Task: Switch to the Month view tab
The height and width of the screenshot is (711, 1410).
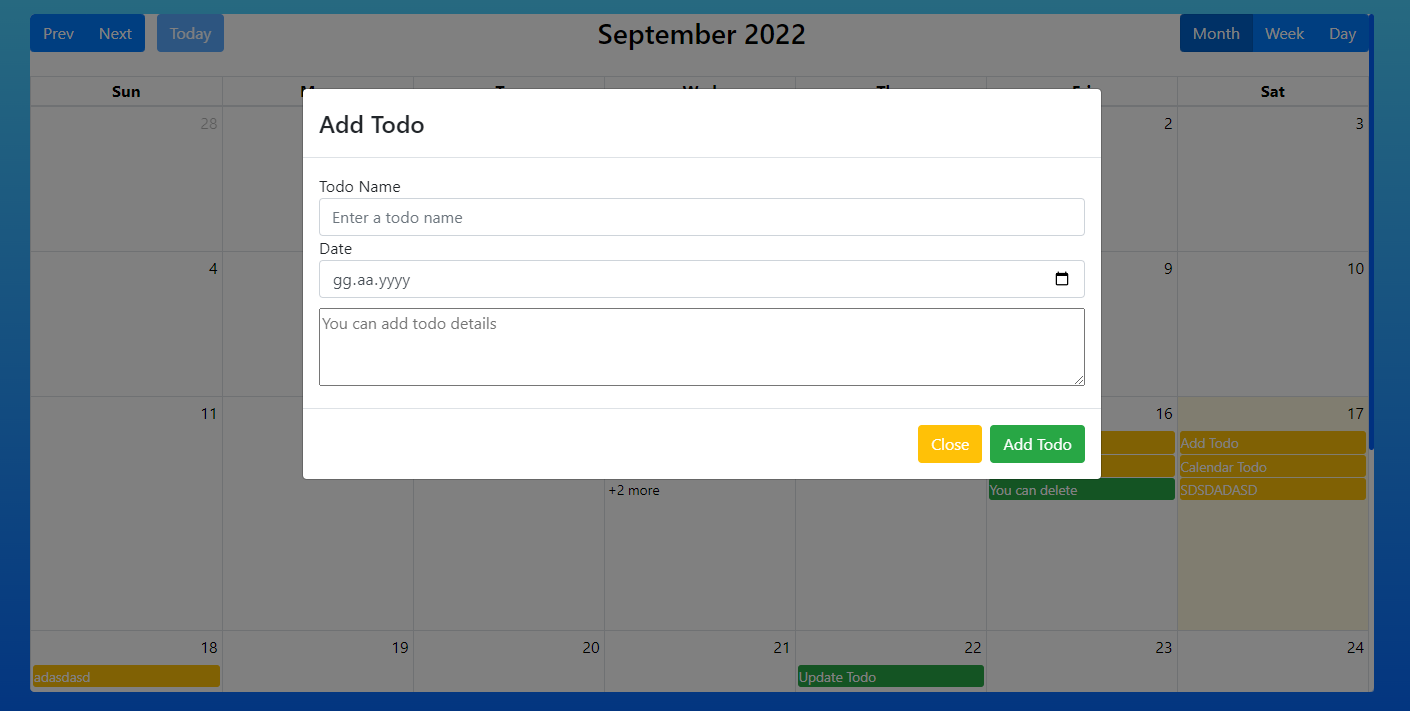Action: point(1216,33)
